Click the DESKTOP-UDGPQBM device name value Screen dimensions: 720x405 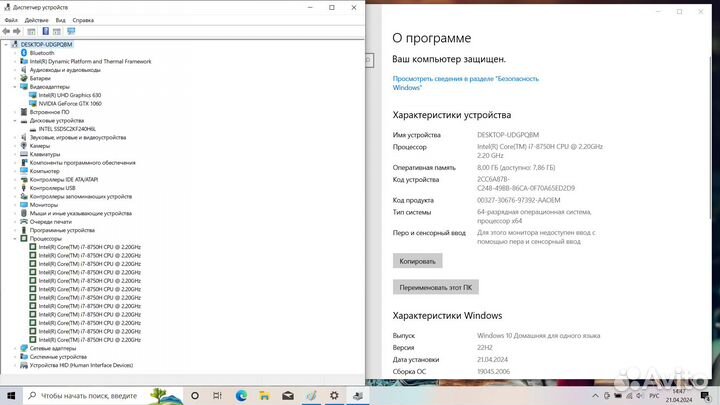[x=508, y=135]
